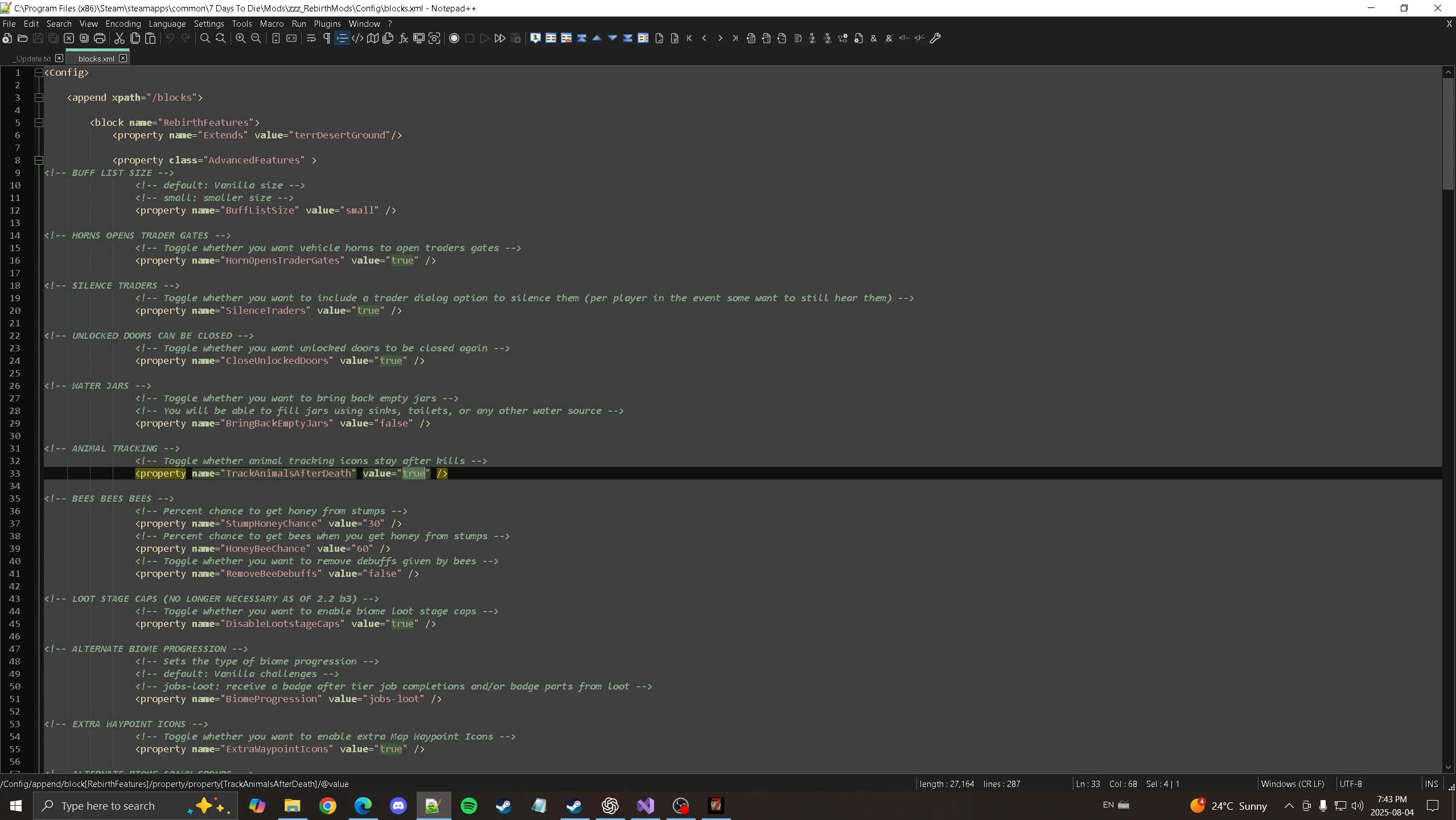The height and width of the screenshot is (820, 1456).
Task: Toggle Synchronize Horizontal Scrolling
Action: pos(291,38)
